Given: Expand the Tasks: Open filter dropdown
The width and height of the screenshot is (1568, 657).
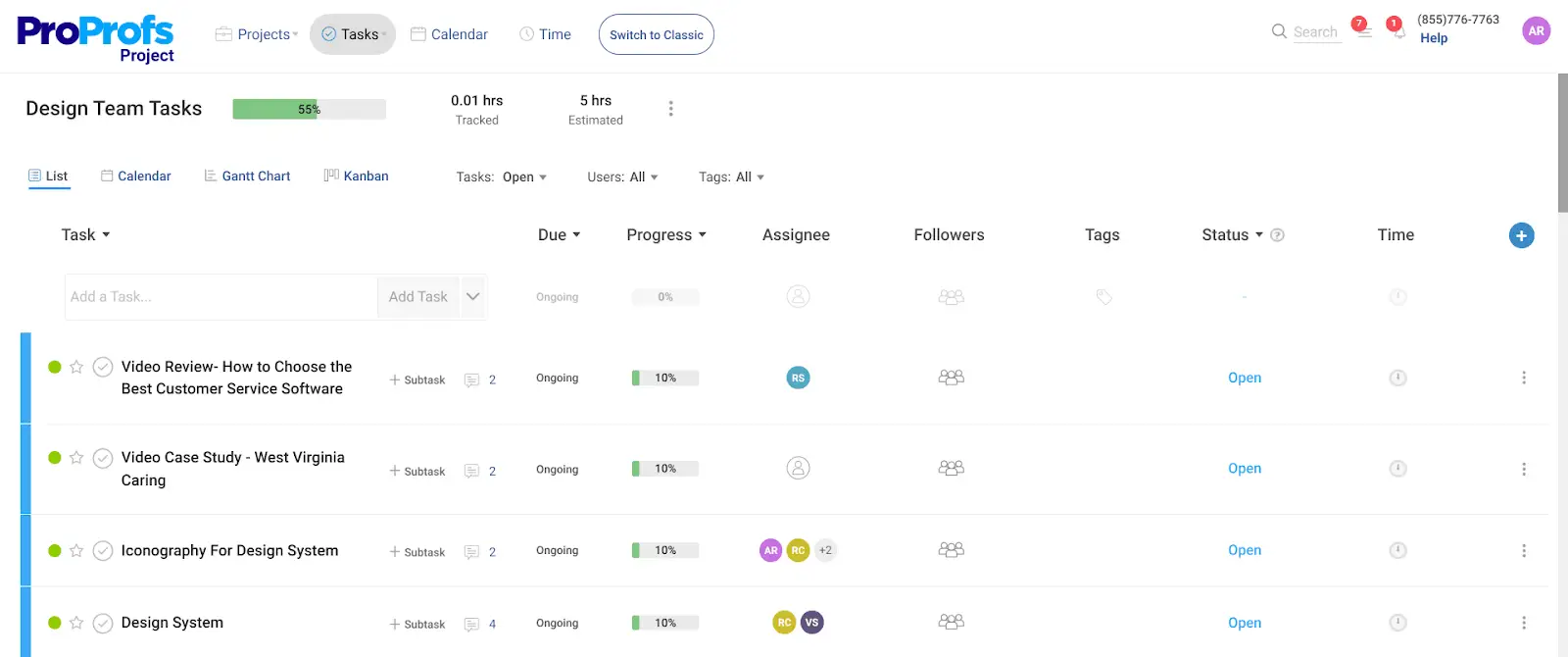Looking at the screenshot, I should coord(523,177).
